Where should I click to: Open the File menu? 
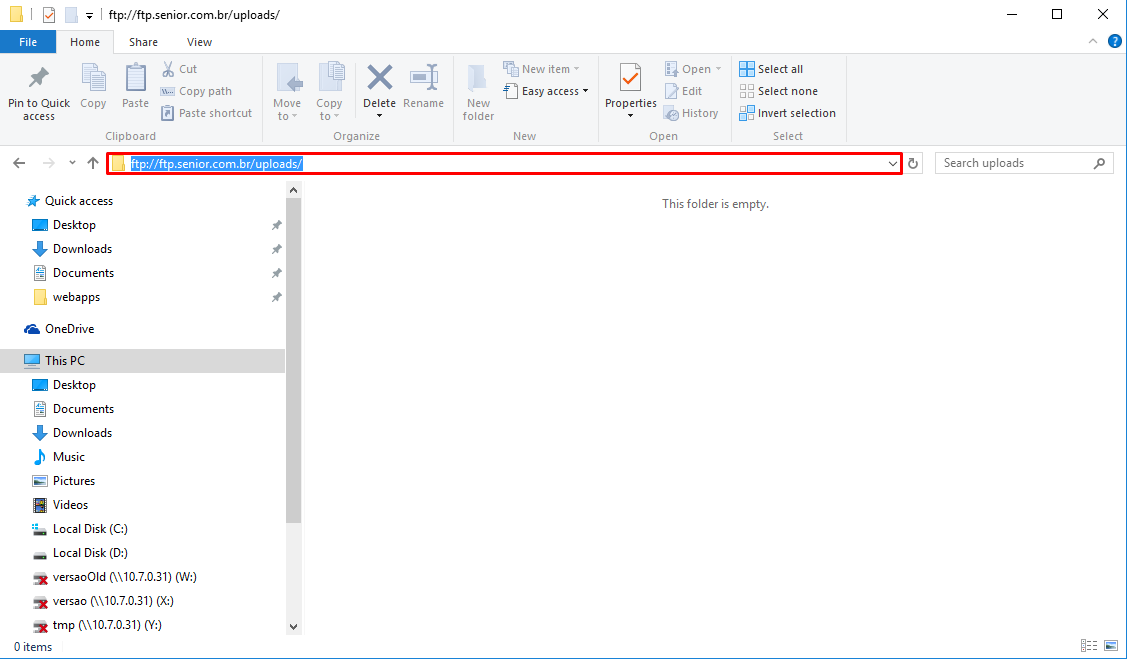click(x=28, y=42)
